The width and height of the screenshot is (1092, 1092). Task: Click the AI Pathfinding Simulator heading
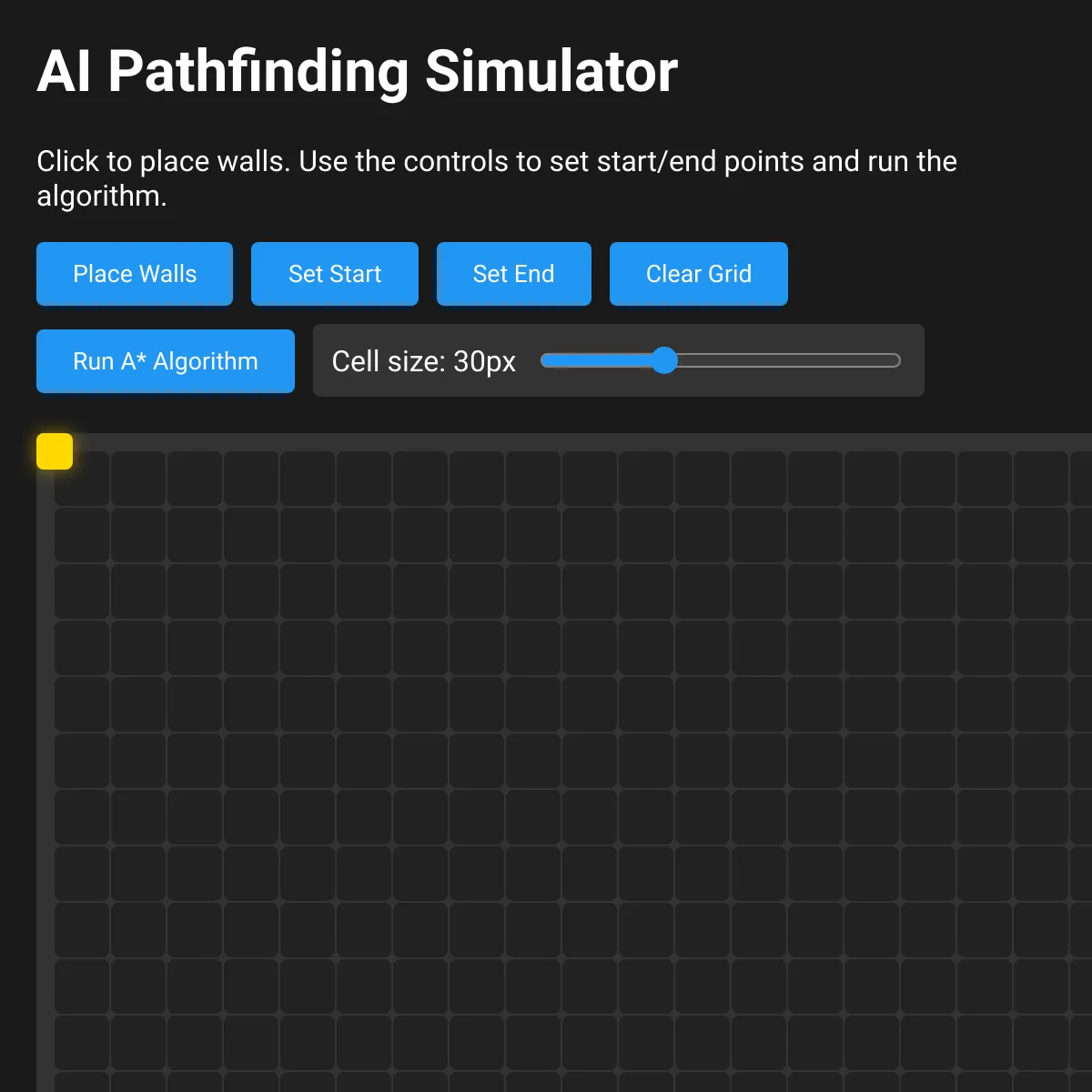point(357,71)
